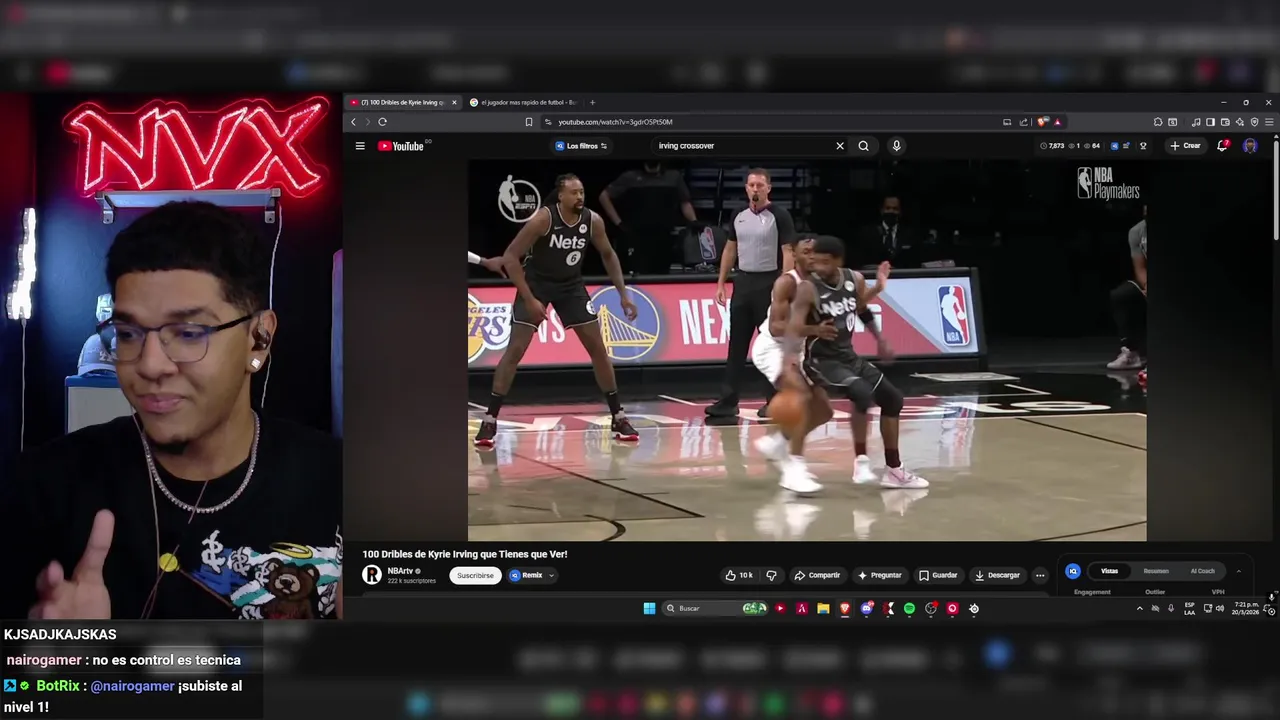Viewport: 1280px width, 720px height.
Task: Open the Brave Rewards triangle icon
Action: click(x=1057, y=122)
